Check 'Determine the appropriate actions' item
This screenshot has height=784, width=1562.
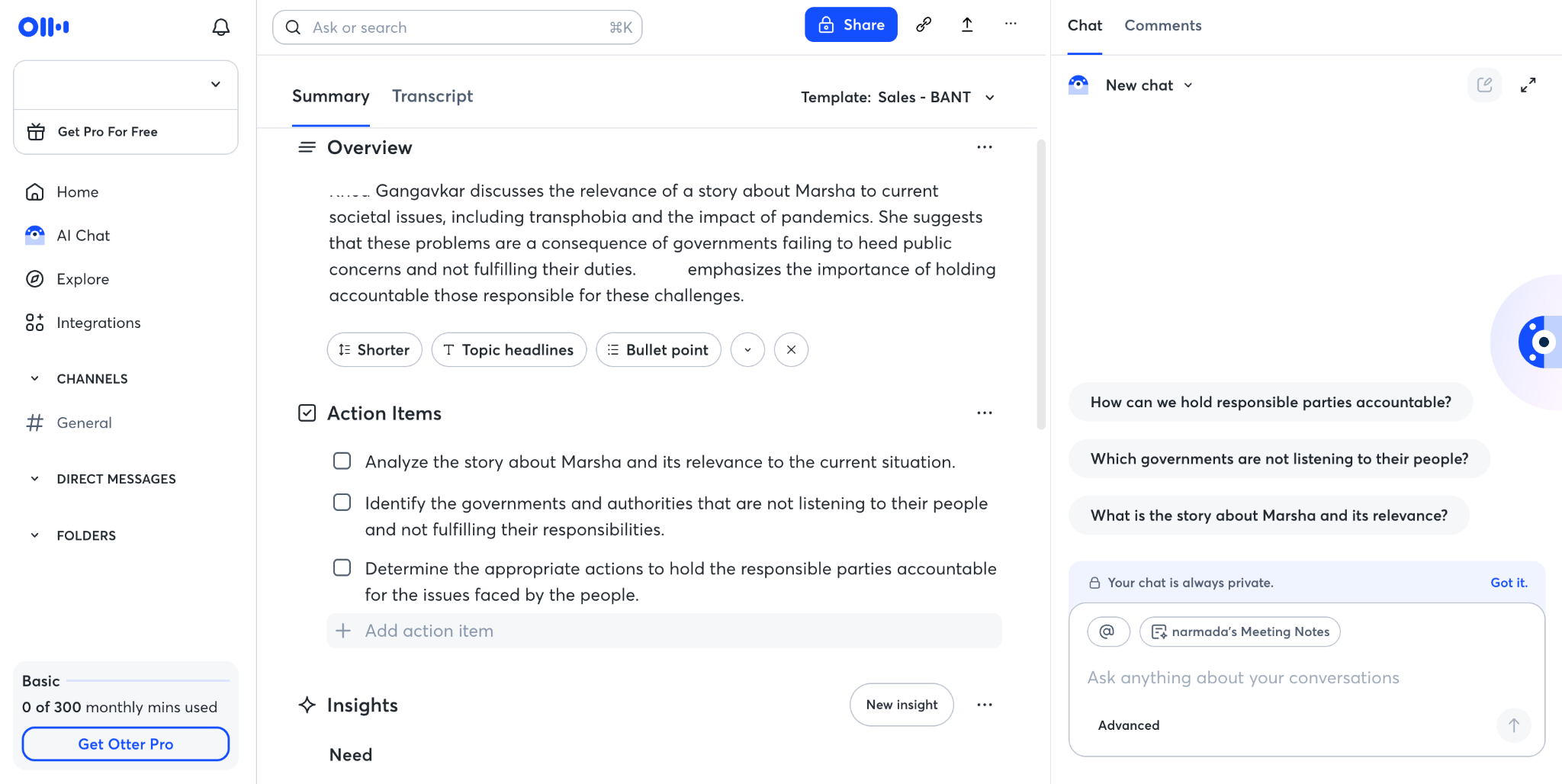coord(342,568)
